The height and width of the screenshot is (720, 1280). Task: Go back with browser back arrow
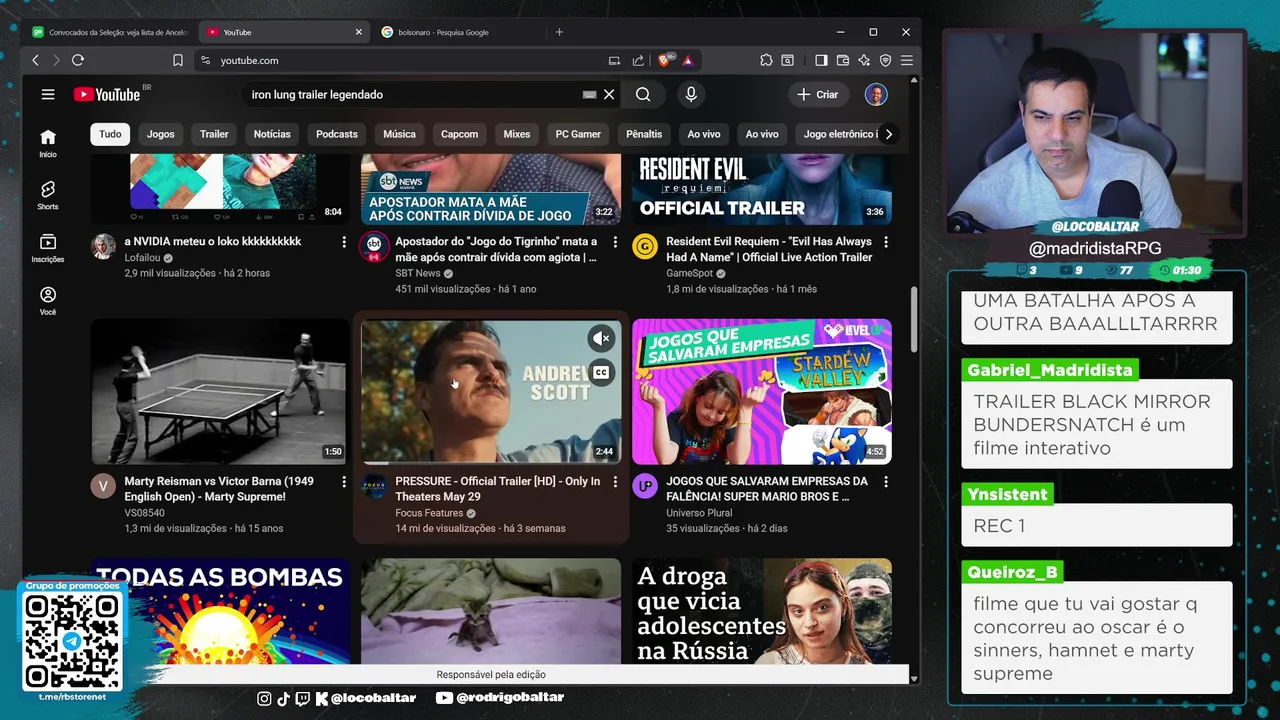(x=36, y=60)
